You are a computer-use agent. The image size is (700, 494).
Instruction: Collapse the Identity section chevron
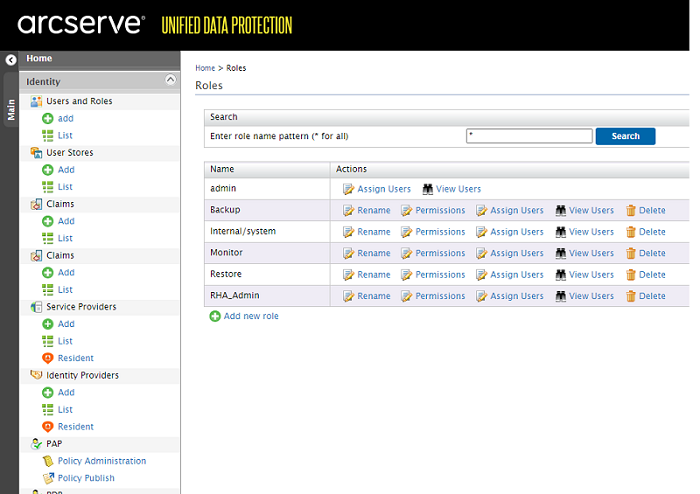(x=171, y=79)
